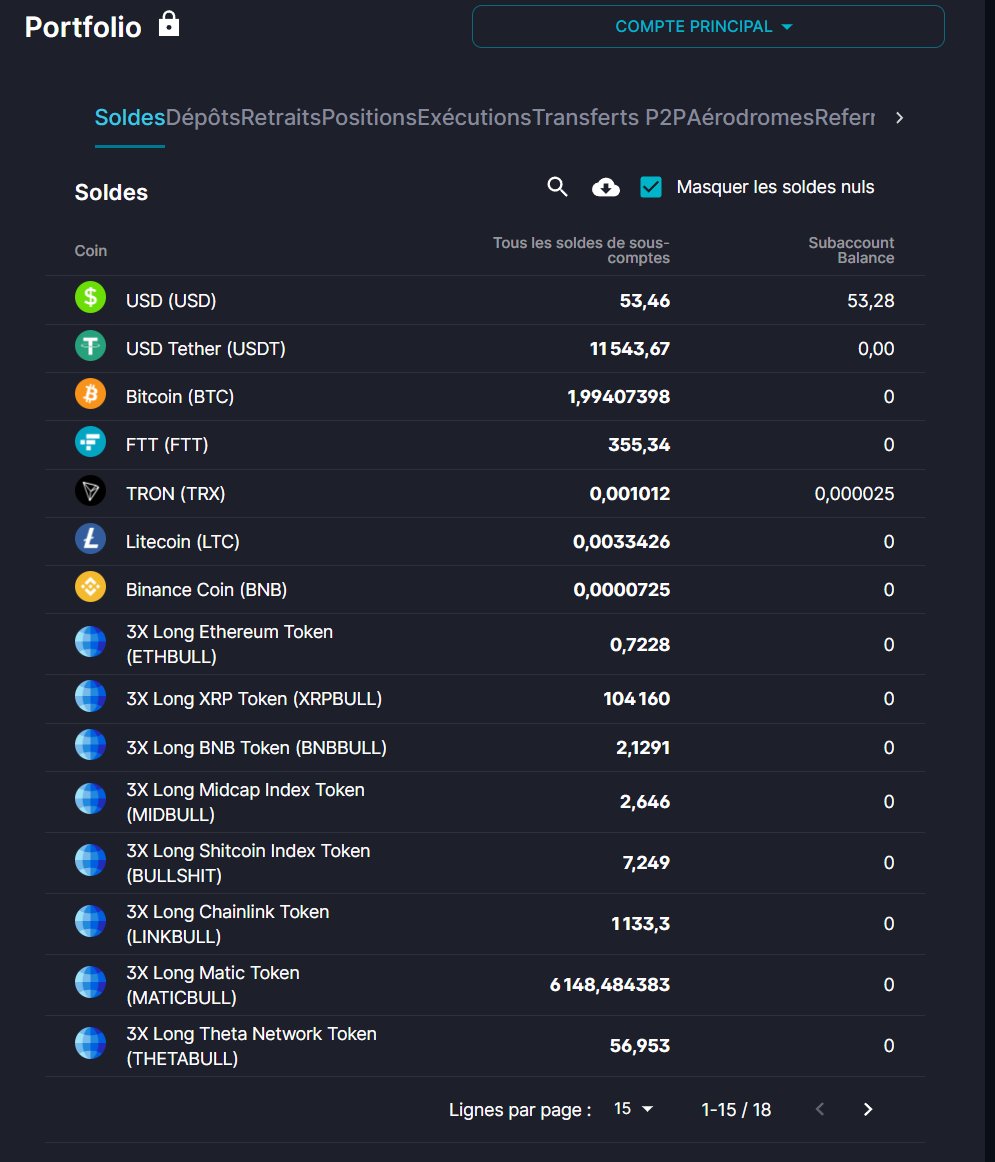Select the Bitcoin (BTC) row name
995x1162 pixels.
[x=180, y=396]
